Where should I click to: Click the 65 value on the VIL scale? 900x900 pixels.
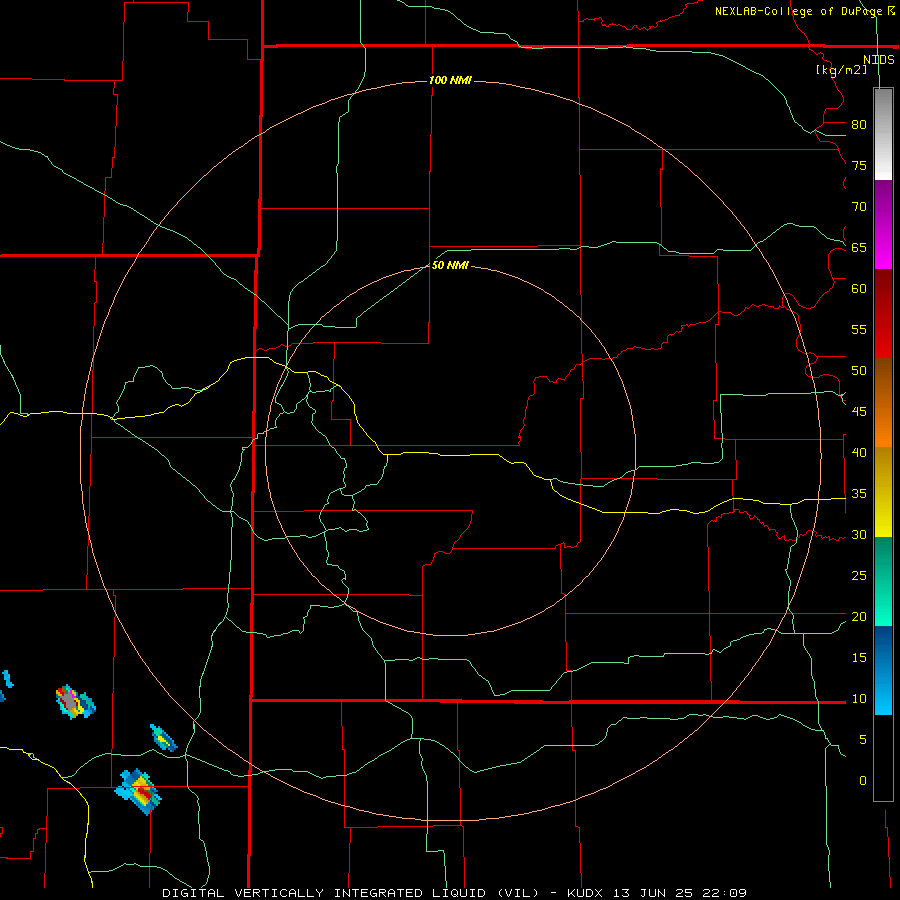click(859, 248)
